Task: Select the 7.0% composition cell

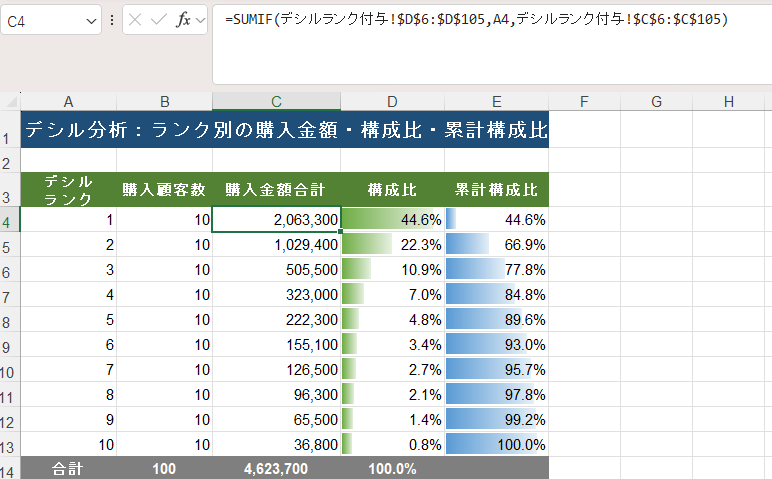Action: pyautogui.click(x=392, y=294)
